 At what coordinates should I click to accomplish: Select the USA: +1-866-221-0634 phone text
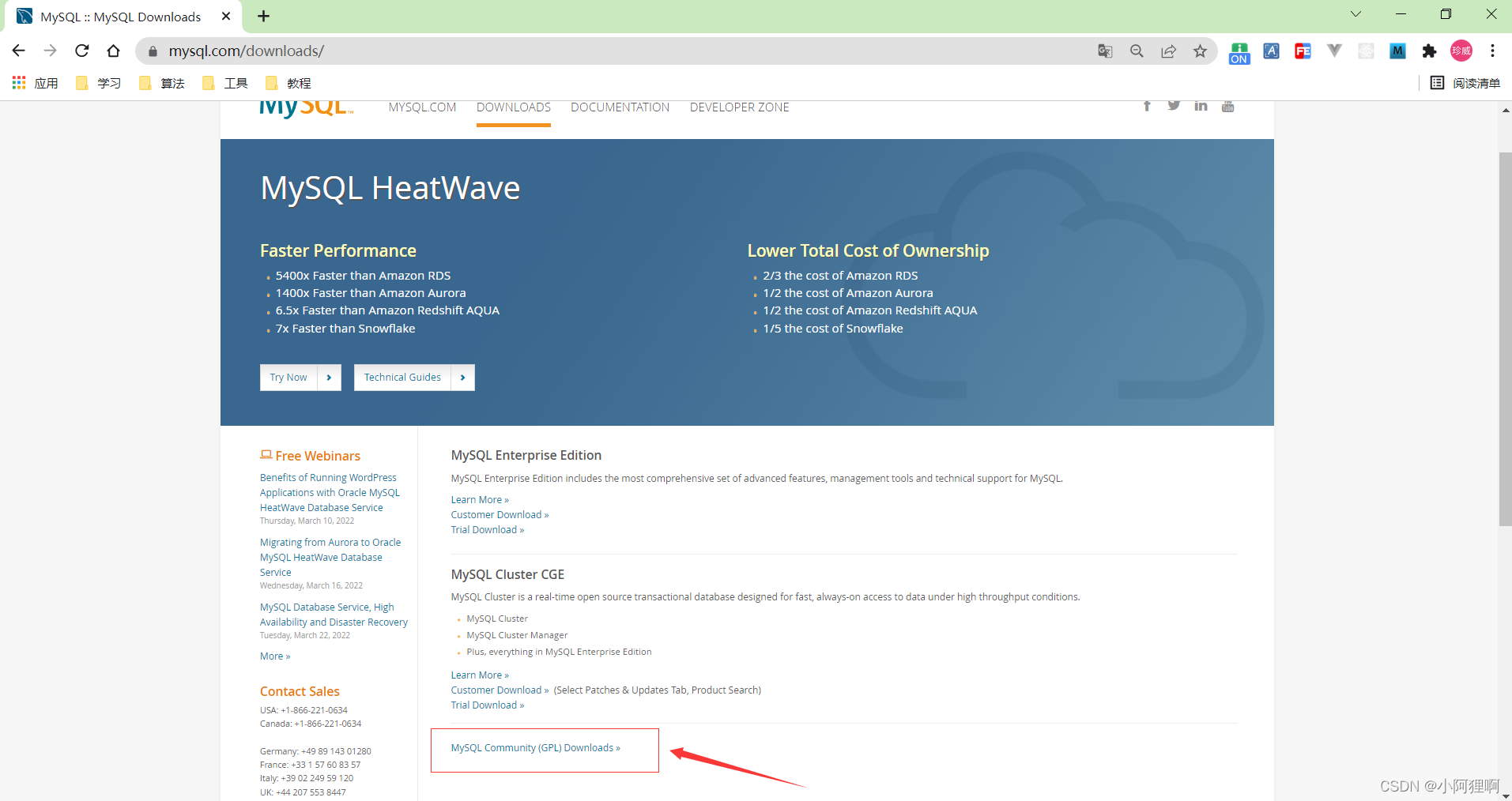pos(304,710)
